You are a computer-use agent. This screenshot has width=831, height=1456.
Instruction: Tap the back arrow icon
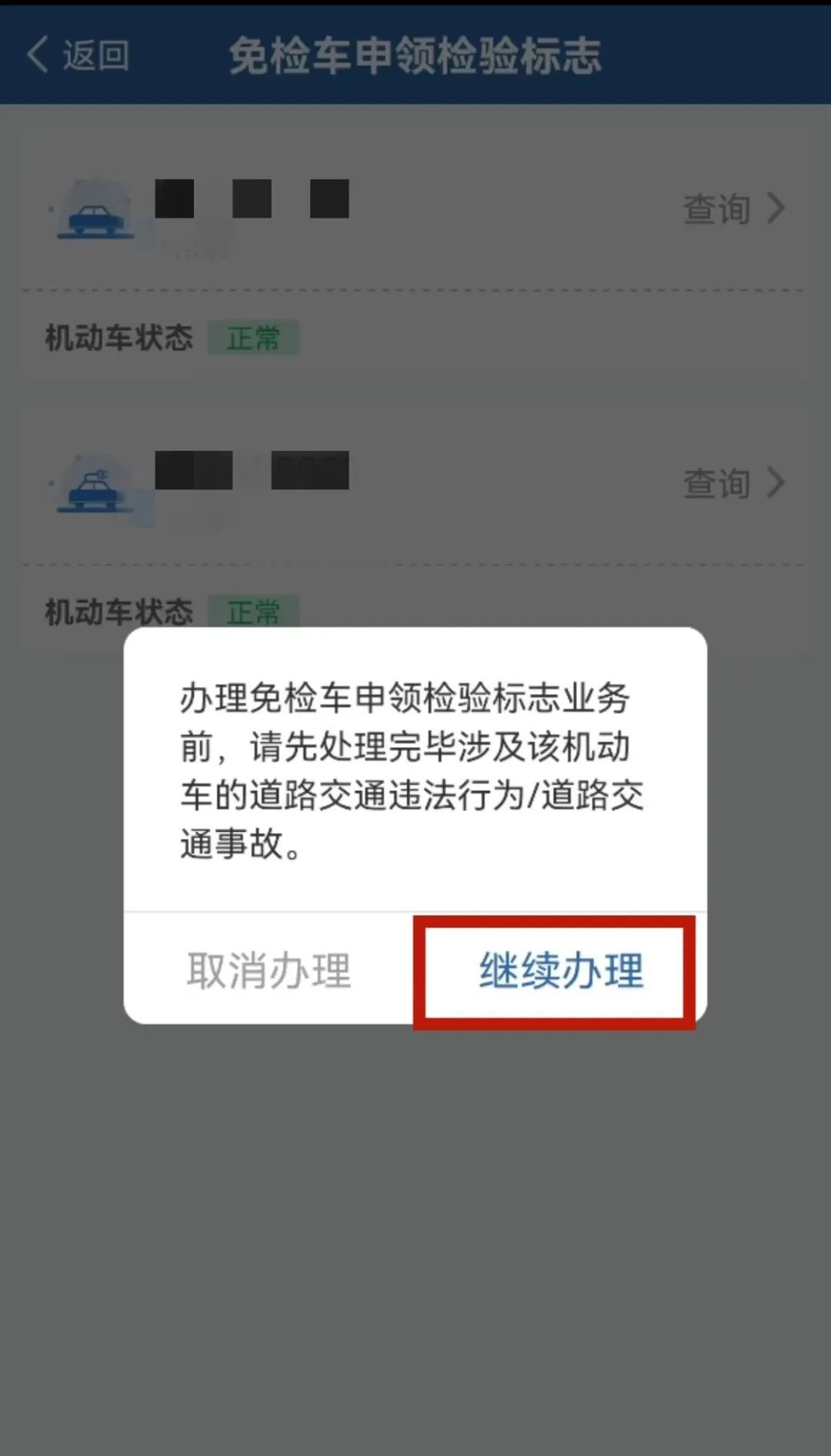pyautogui.click(x=37, y=55)
